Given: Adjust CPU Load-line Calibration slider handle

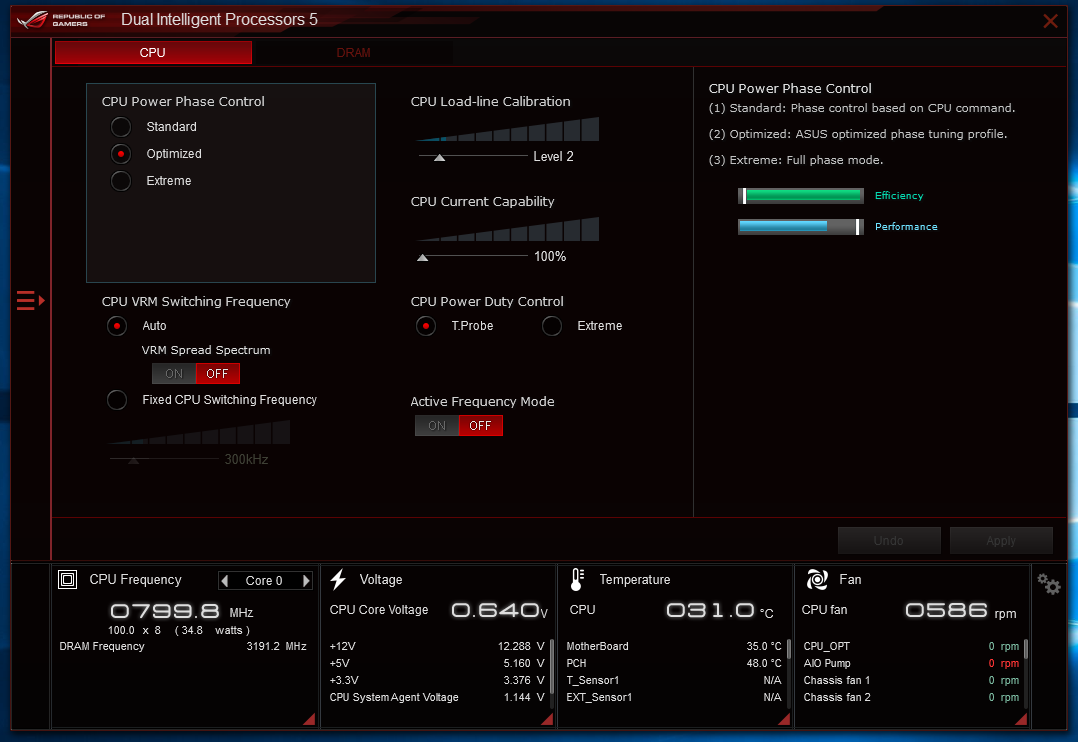Looking at the screenshot, I should [439, 157].
